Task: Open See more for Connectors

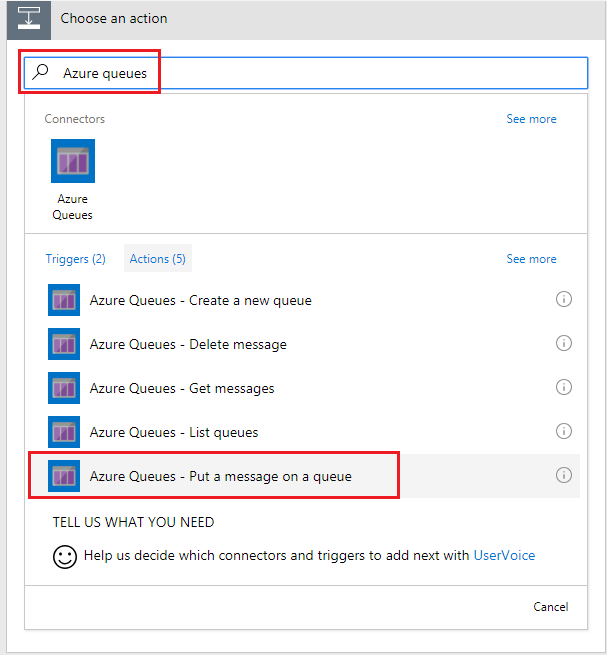Action: [531, 119]
